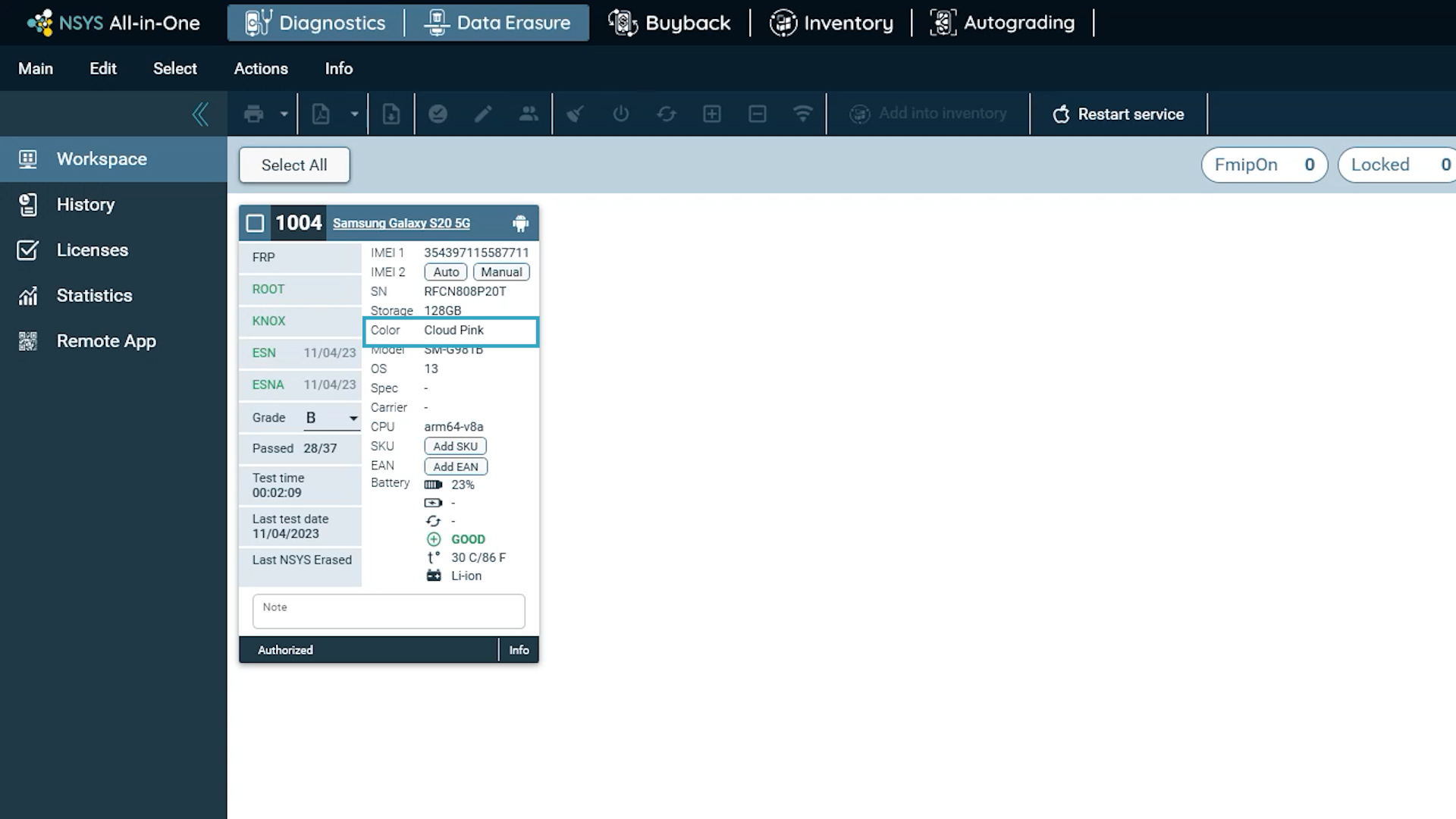Click the Android icon on device card
1456x819 pixels.
520,223
